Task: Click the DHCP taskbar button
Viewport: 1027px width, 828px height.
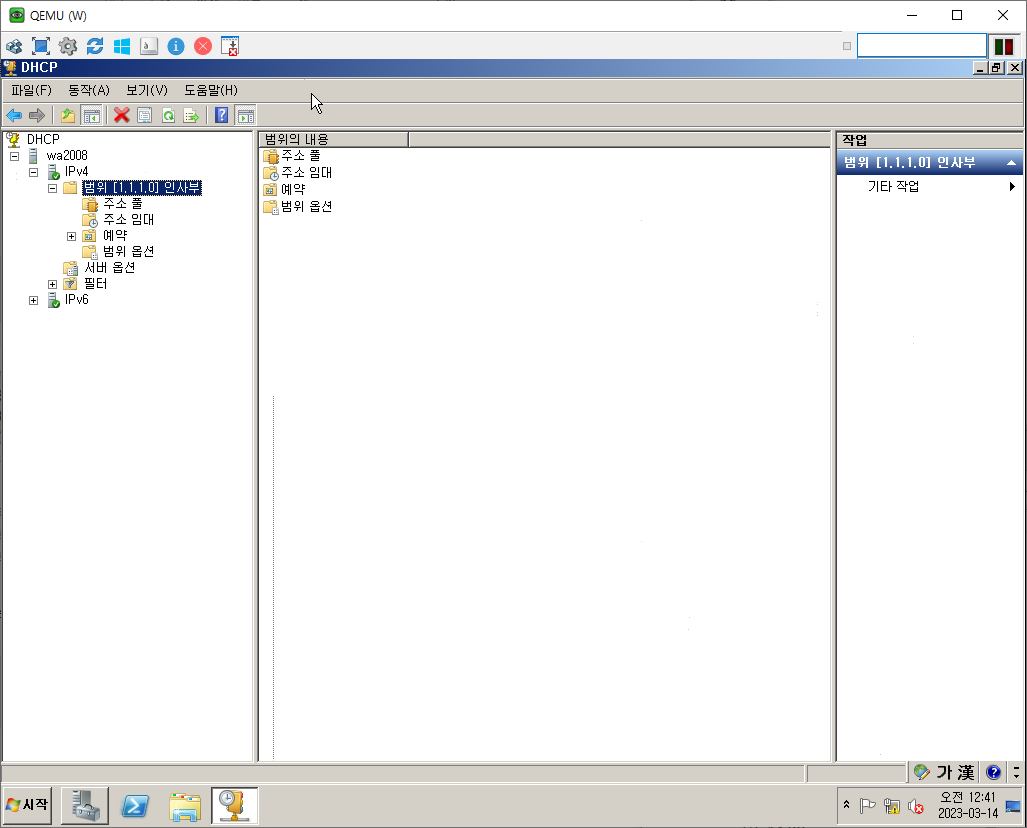Action: (x=234, y=805)
